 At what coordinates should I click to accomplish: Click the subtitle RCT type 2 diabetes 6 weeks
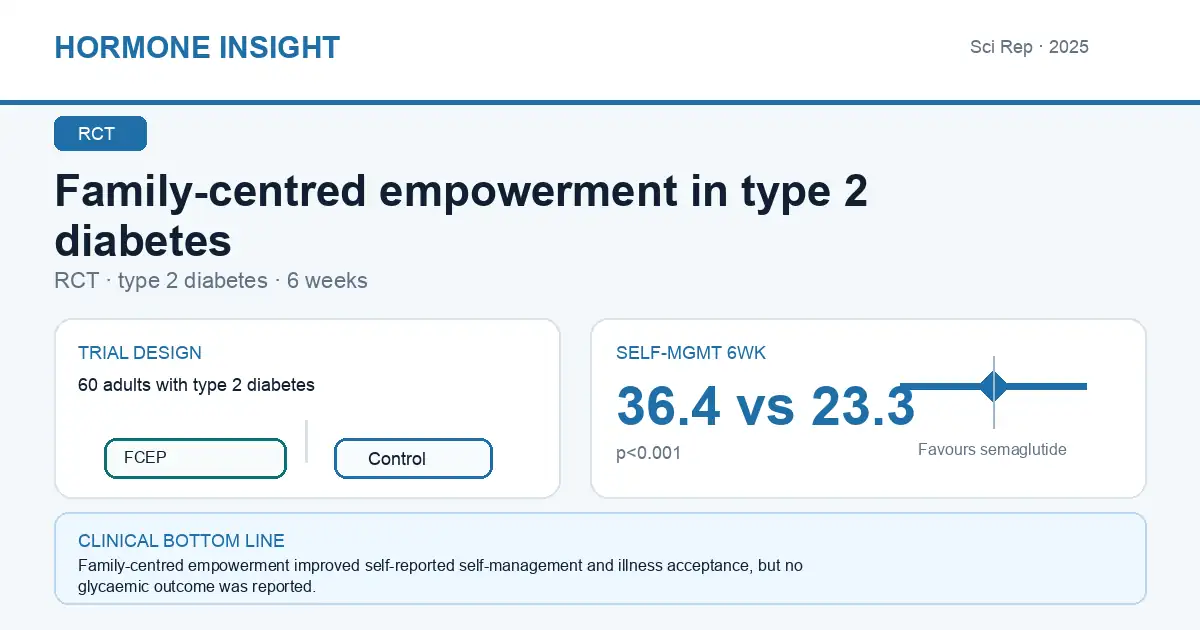click(x=211, y=281)
